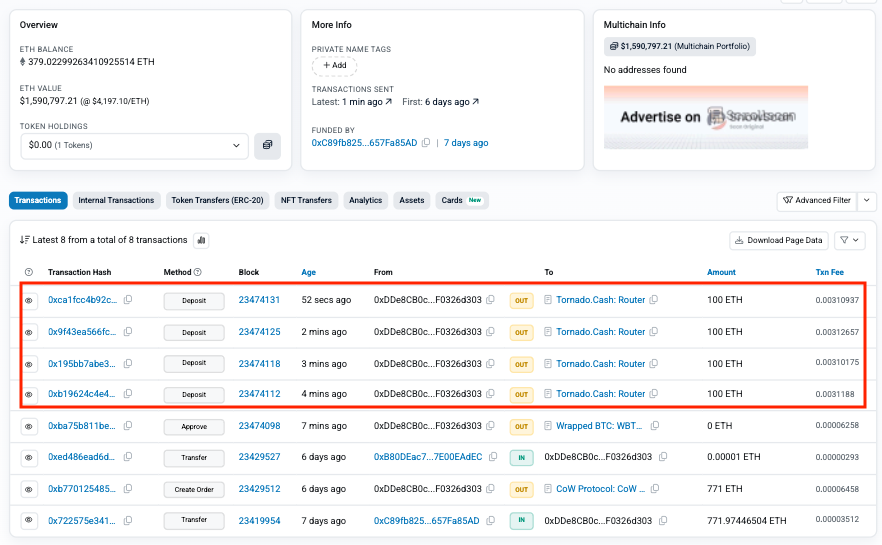The width and height of the screenshot is (882, 545).
Task: Copy From address in the 0xb19624c4e4 row
Action: coord(491,394)
